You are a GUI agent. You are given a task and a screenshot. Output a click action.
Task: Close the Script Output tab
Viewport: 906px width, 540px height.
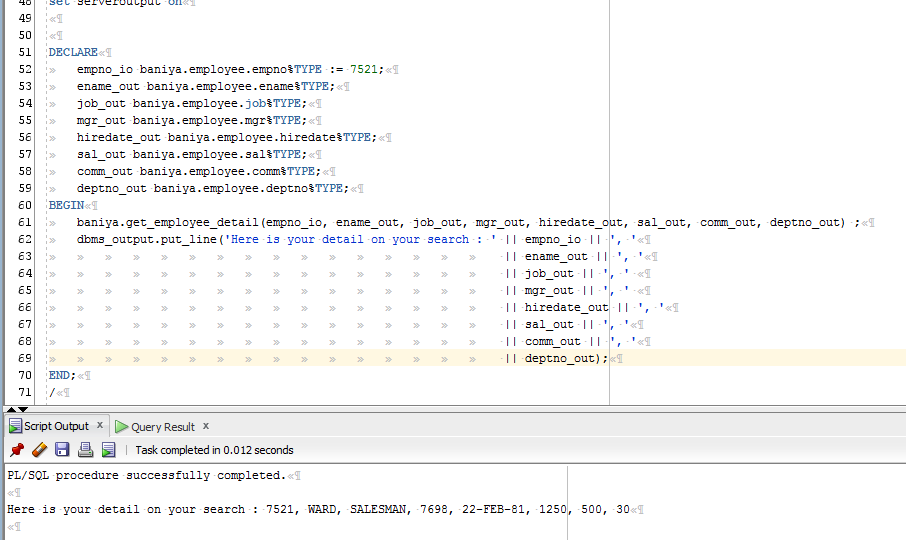click(x=100, y=425)
